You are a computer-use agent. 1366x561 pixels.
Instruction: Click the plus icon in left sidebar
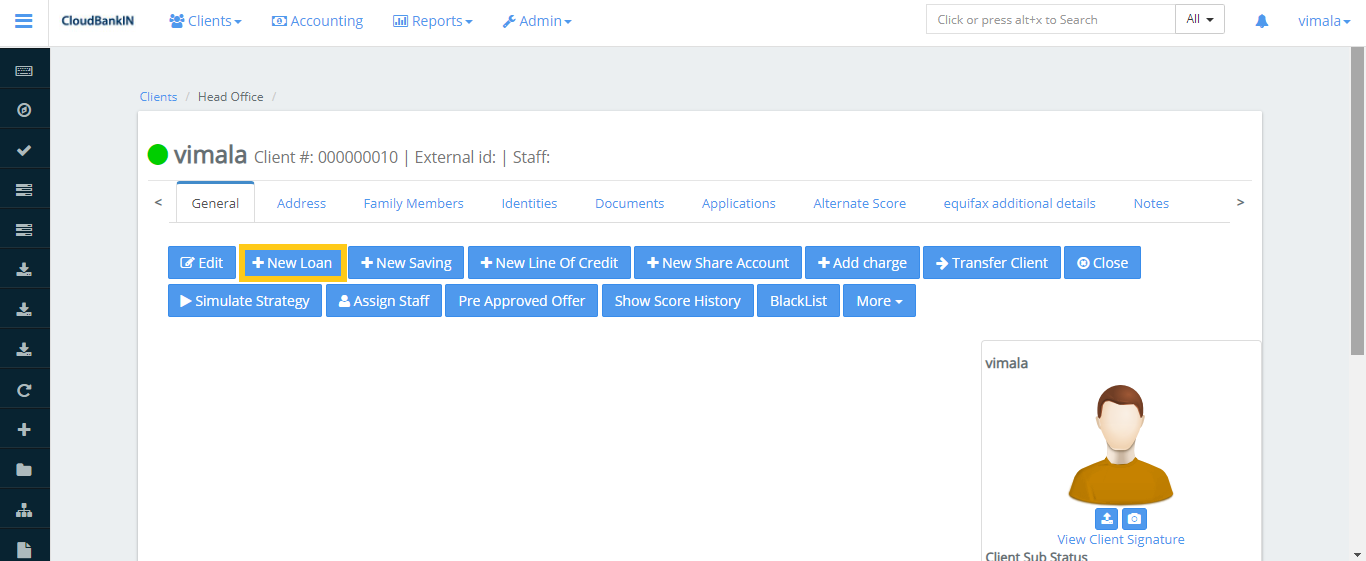pos(24,430)
